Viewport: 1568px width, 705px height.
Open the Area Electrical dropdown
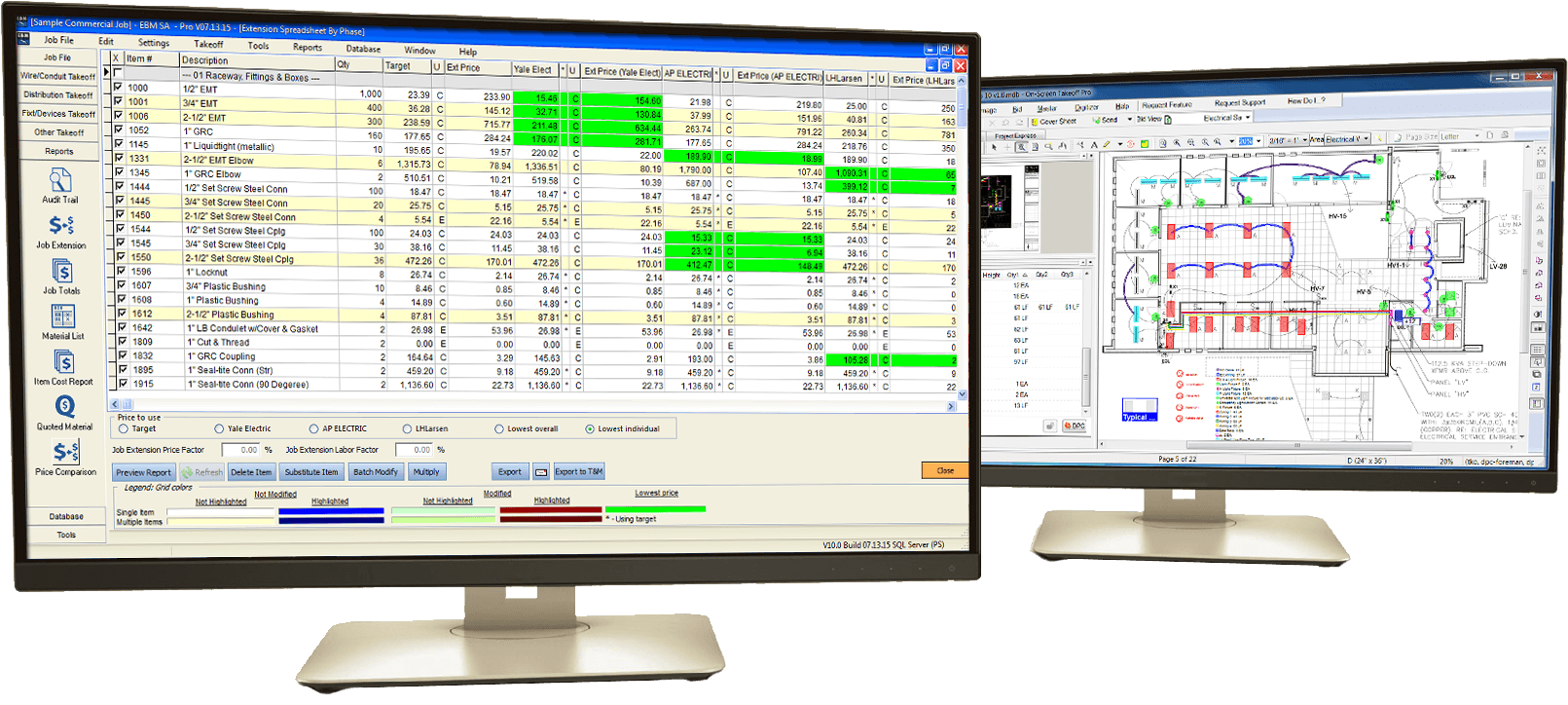(1366, 139)
